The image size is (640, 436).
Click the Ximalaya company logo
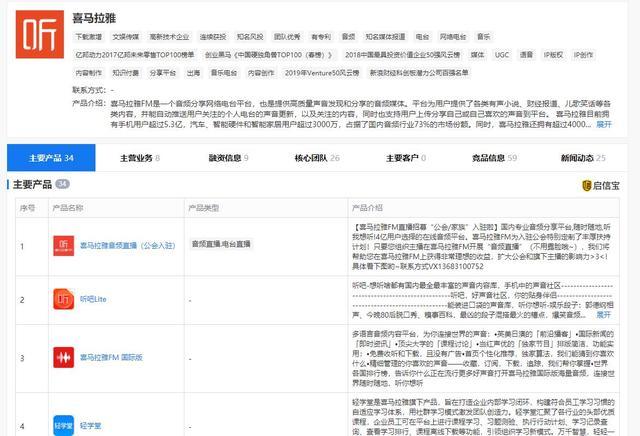coord(40,34)
